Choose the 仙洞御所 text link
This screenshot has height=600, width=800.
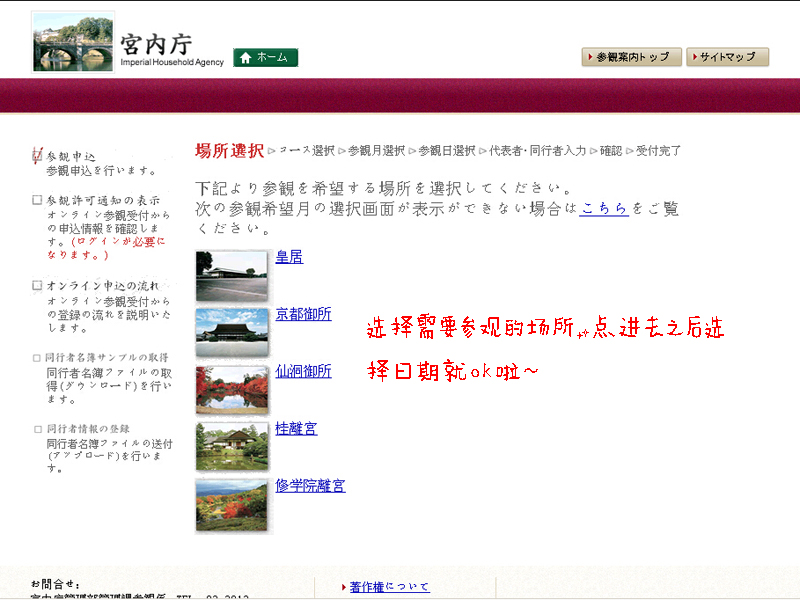pos(303,371)
